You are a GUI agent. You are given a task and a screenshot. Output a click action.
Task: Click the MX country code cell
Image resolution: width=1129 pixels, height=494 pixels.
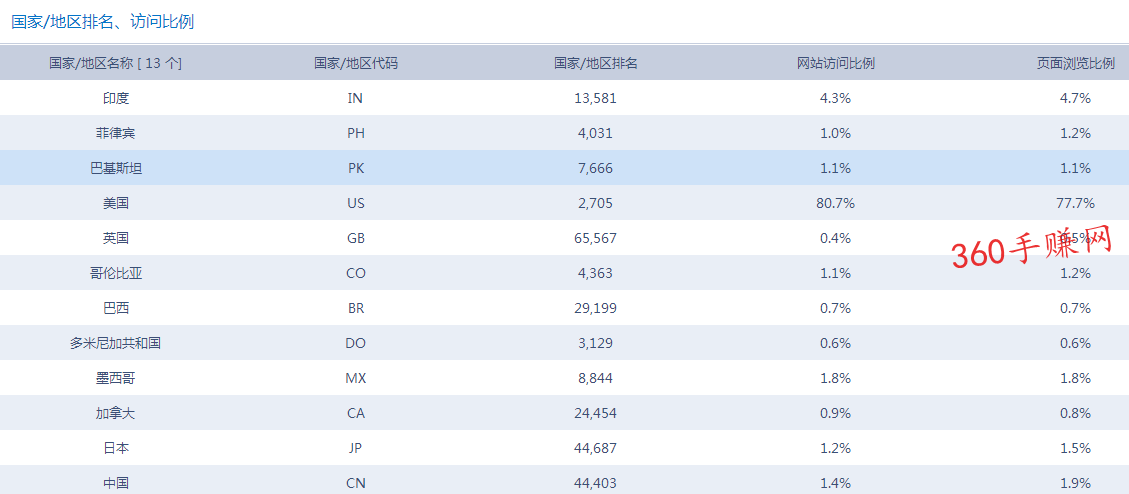(356, 378)
